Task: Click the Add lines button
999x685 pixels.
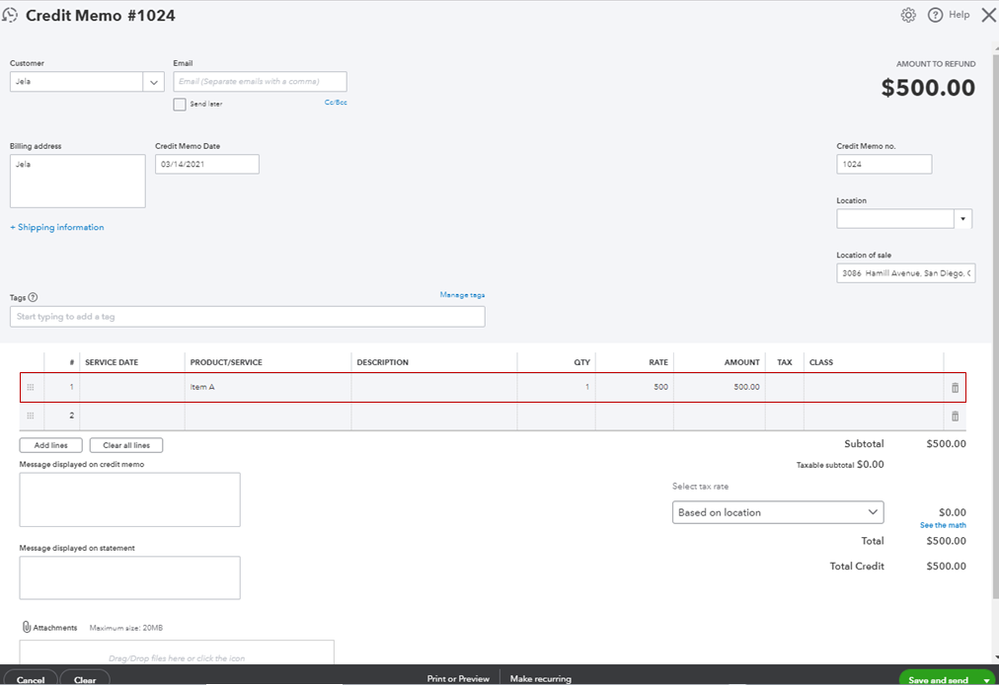Action: click(51, 445)
